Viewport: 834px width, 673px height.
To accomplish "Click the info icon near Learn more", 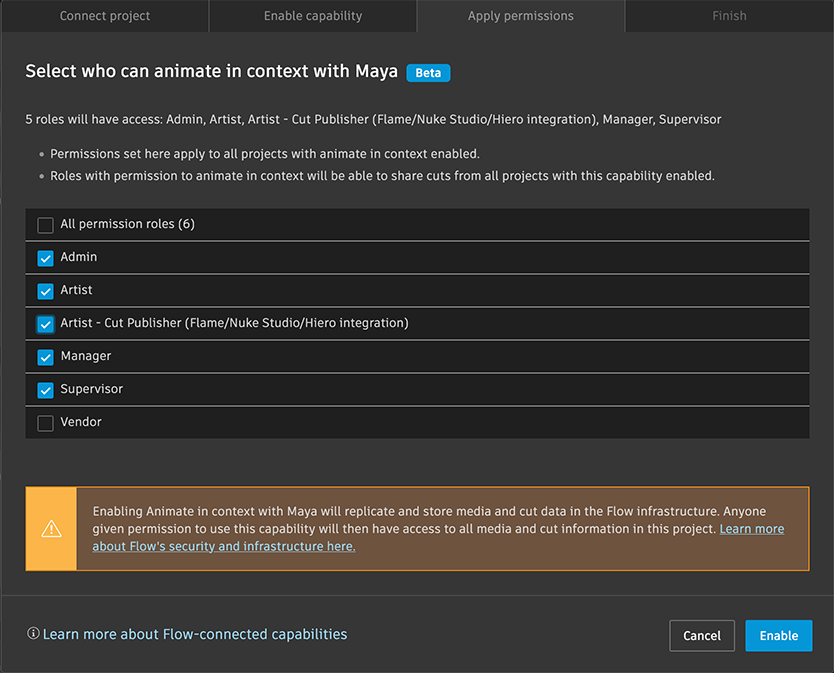I will click(x=33, y=634).
